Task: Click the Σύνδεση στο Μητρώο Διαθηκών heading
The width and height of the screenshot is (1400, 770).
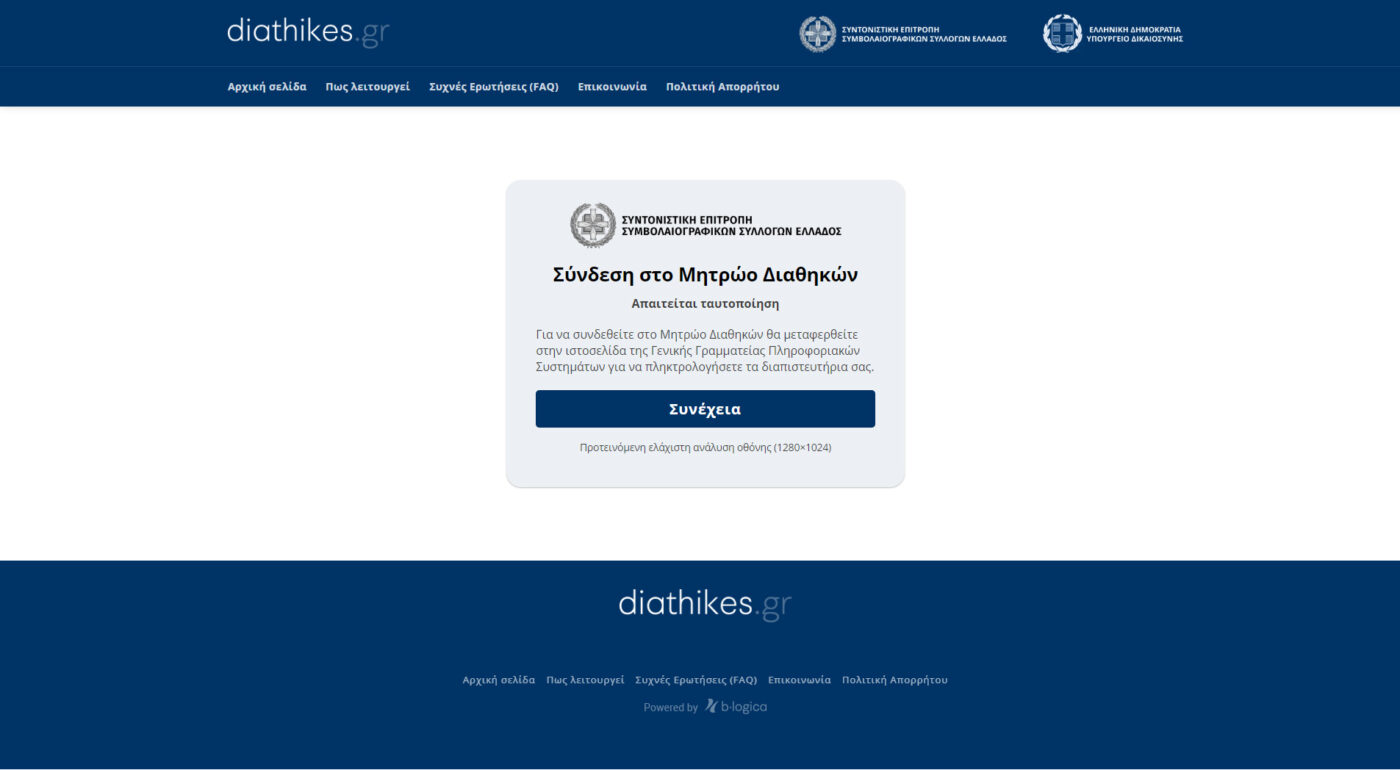Action: [x=705, y=275]
